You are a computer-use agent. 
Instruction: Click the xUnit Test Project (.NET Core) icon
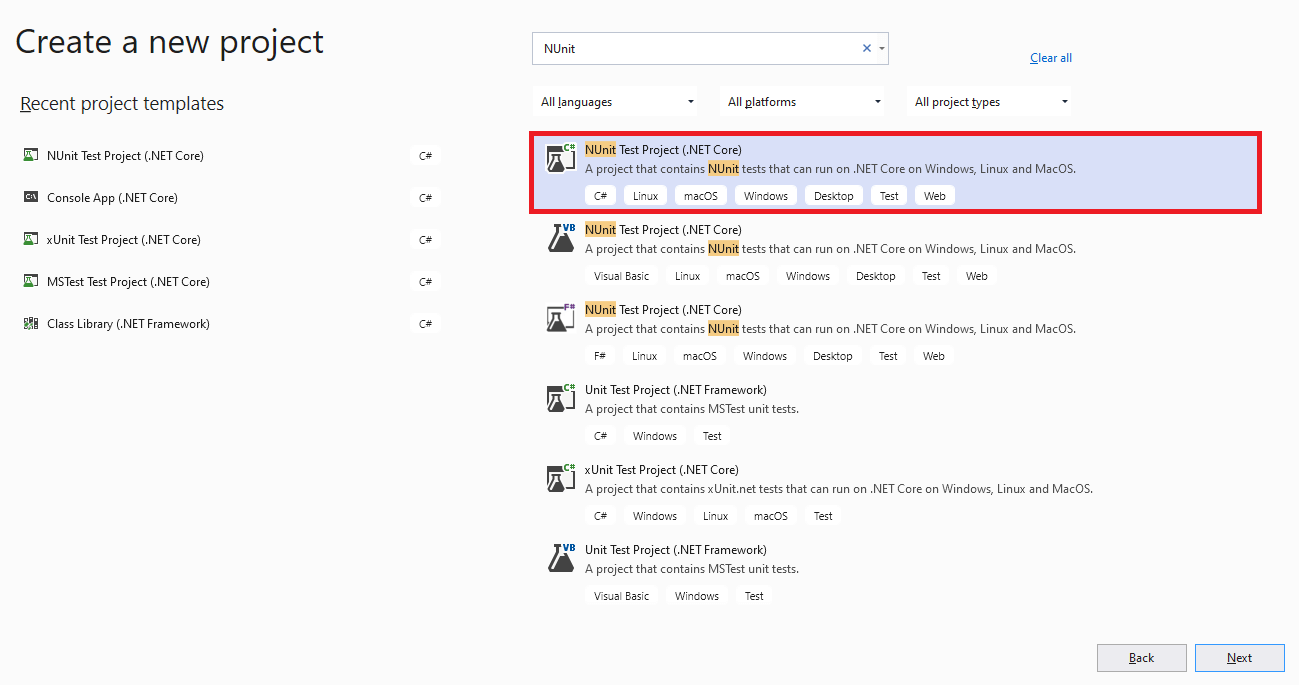pyautogui.click(x=560, y=478)
